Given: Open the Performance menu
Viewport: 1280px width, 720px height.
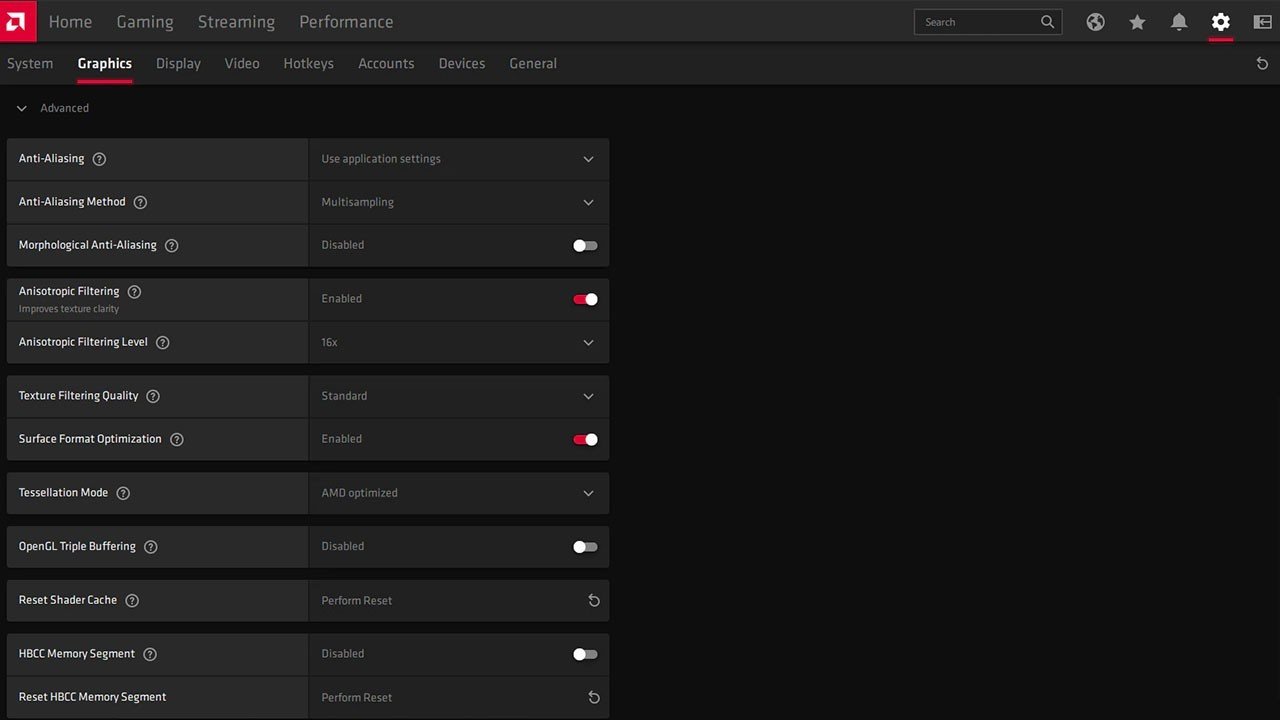Looking at the screenshot, I should 346,22.
